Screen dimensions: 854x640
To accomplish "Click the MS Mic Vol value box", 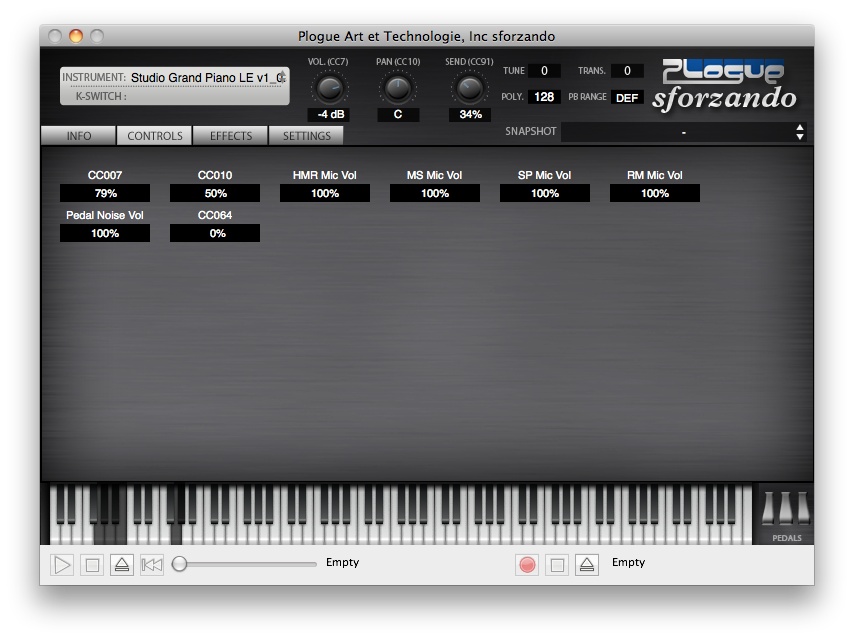I will pos(435,193).
